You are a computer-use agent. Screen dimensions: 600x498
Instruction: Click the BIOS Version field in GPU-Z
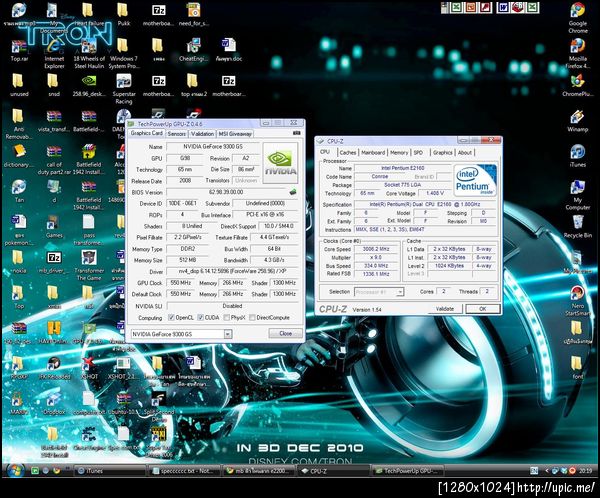coord(226,192)
